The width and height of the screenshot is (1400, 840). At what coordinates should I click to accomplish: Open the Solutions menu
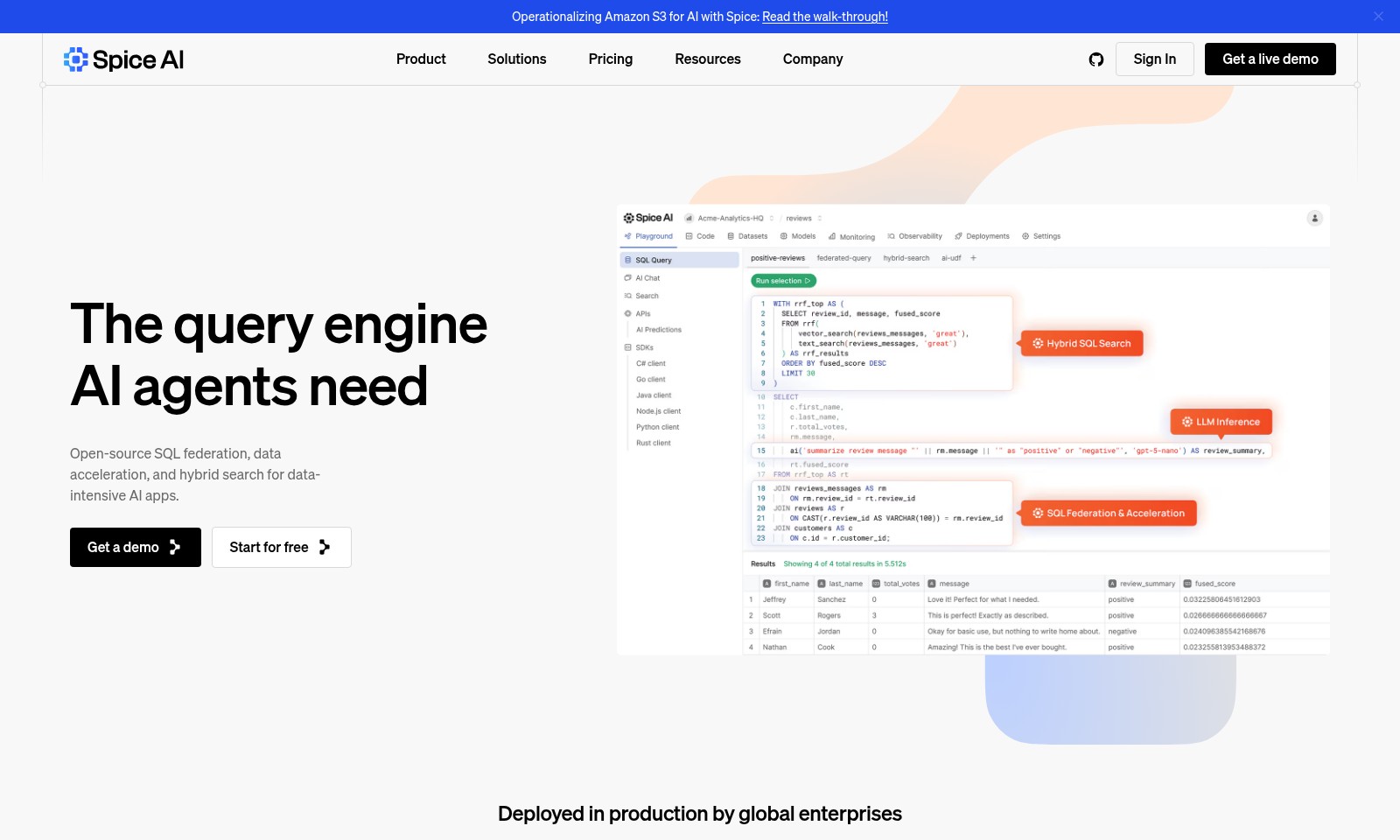tap(517, 59)
